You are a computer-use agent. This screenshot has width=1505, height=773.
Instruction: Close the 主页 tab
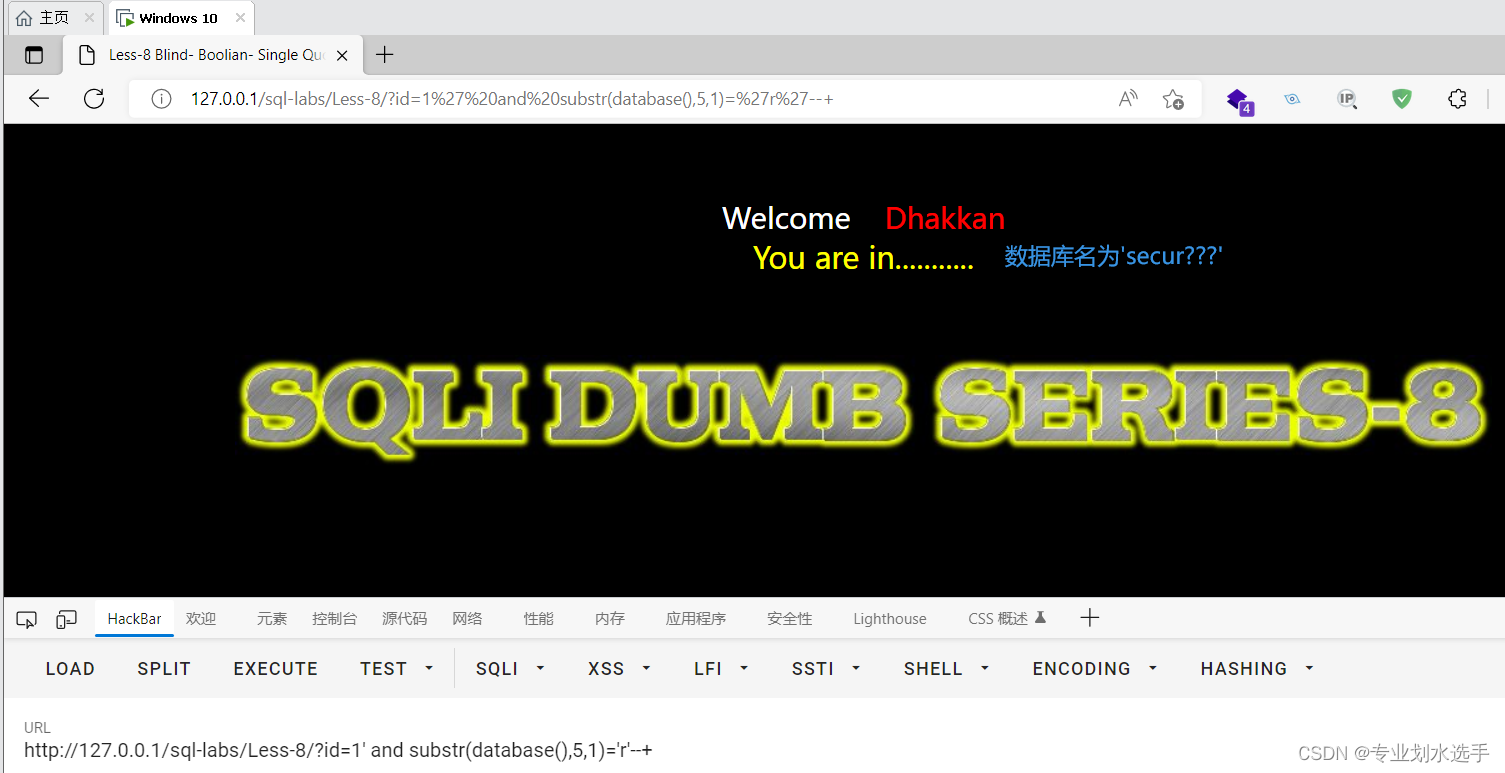click(89, 18)
